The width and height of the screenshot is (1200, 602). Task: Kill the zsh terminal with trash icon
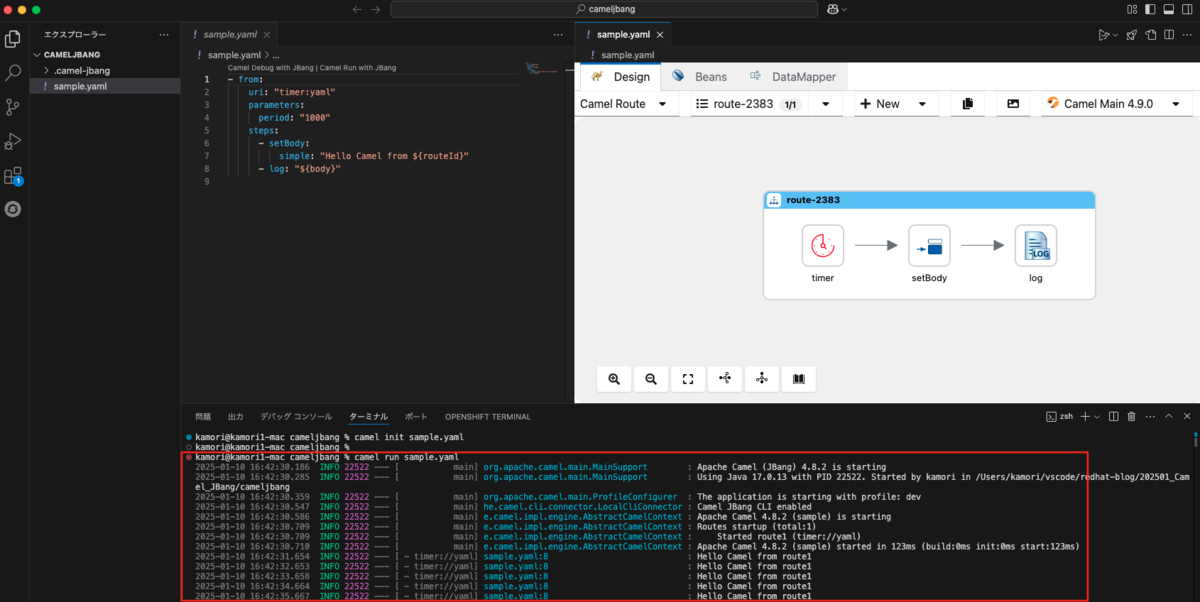[1131, 416]
